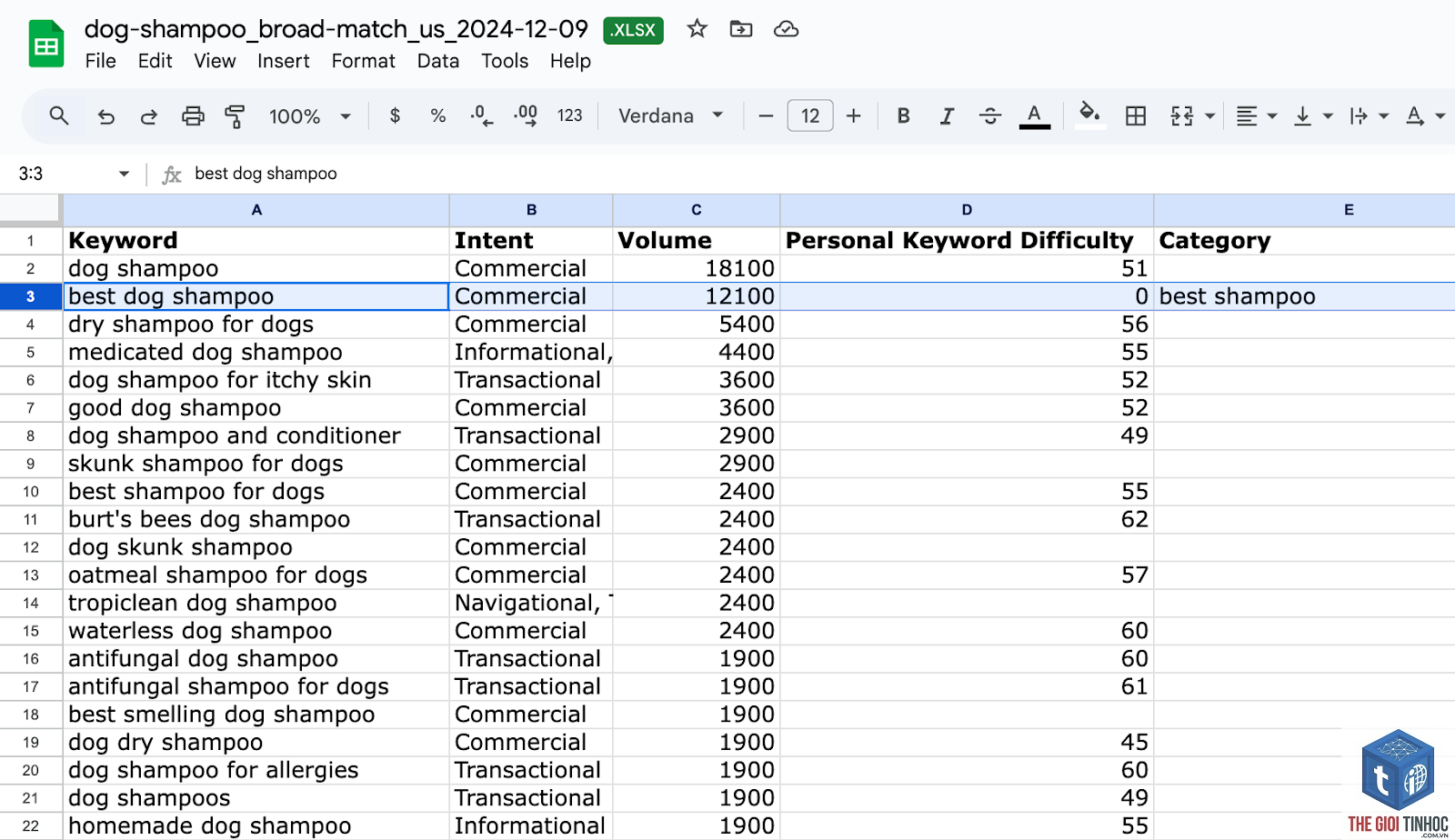Select cell 'tropiclean dog shampoo'

pyautogui.click(x=256, y=604)
